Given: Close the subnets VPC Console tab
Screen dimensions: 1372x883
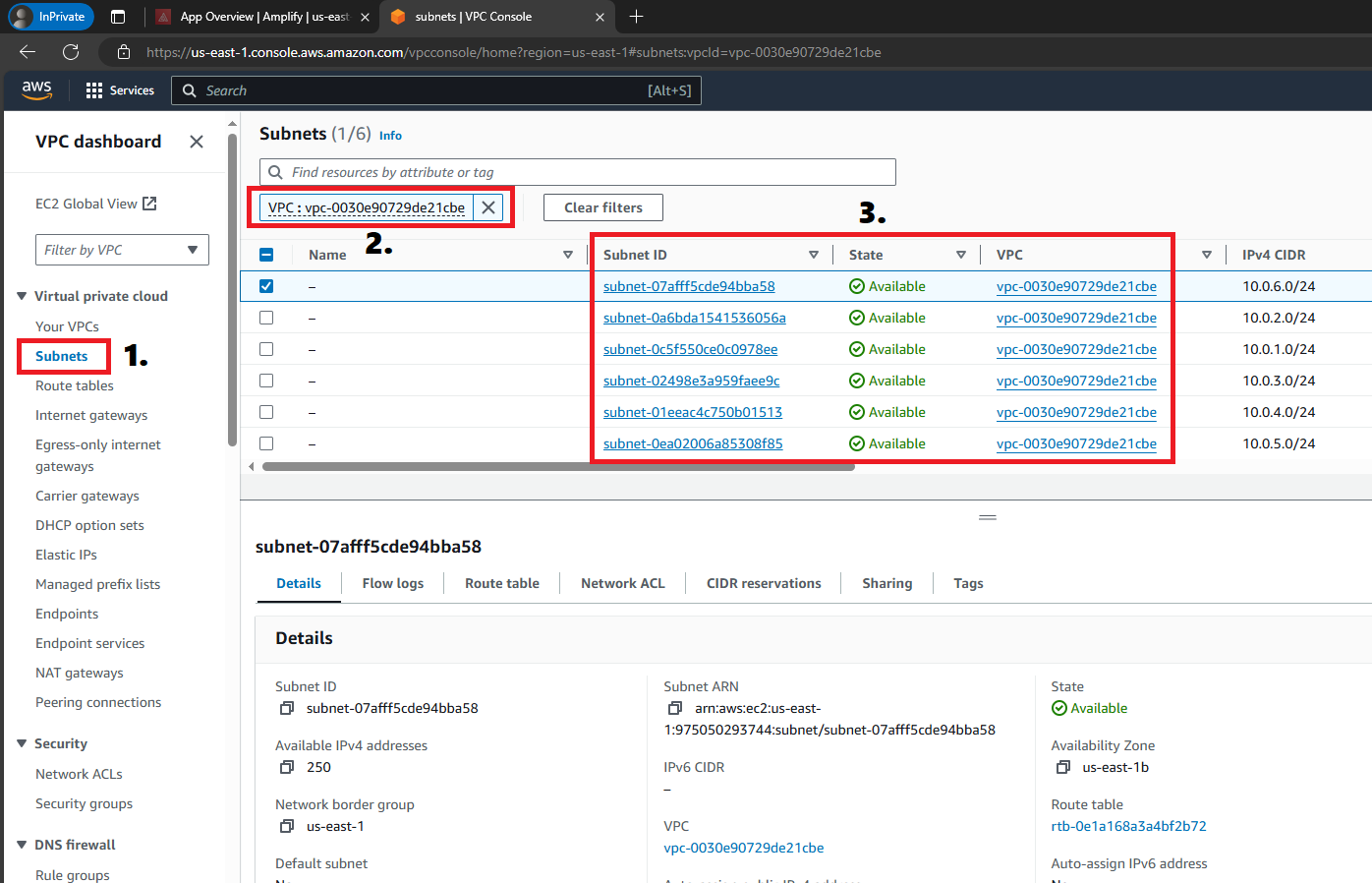Looking at the screenshot, I should pyautogui.click(x=600, y=17).
